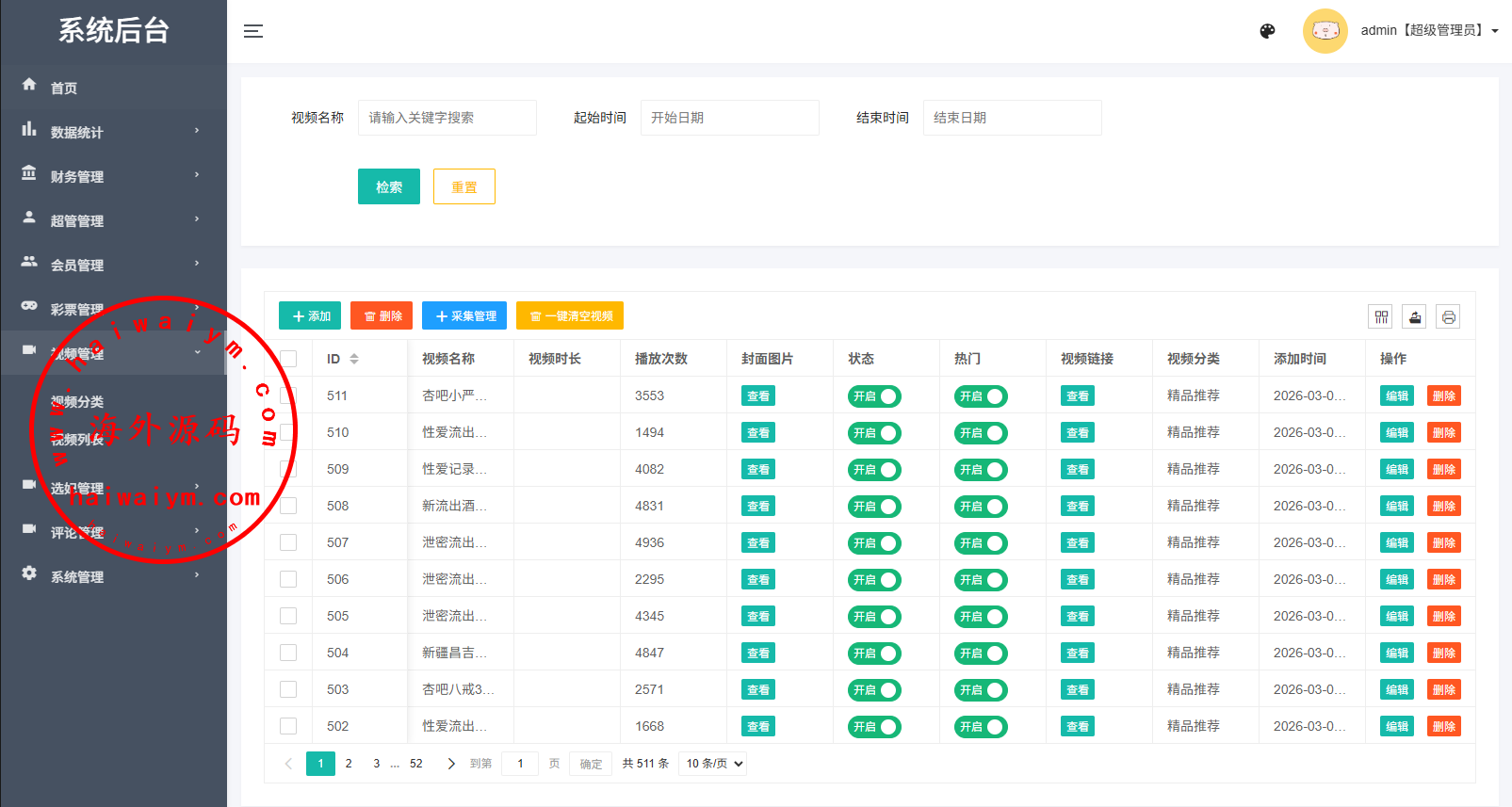The width and height of the screenshot is (1512, 807).
Task: Collapse sidebar with the hamburger menu icon
Action: coord(253,31)
